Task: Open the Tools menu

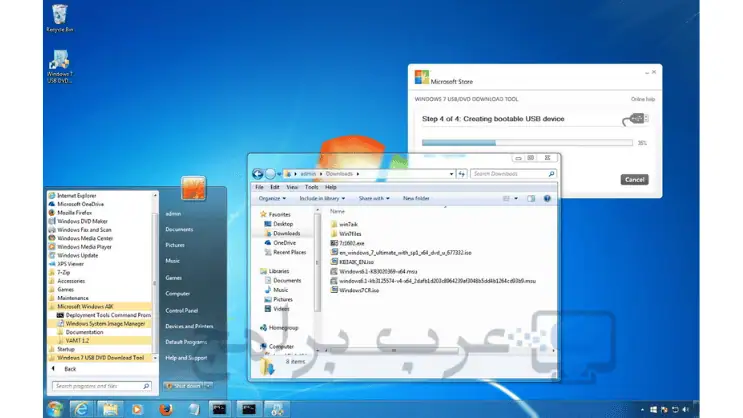Action: pyautogui.click(x=311, y=187)
